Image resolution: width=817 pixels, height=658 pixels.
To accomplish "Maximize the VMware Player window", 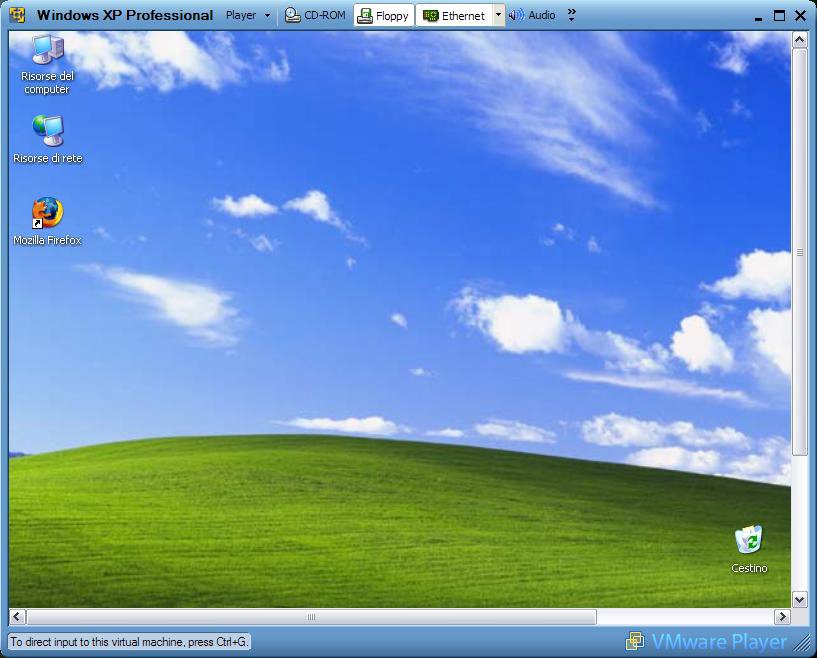I will coord(779,16).
